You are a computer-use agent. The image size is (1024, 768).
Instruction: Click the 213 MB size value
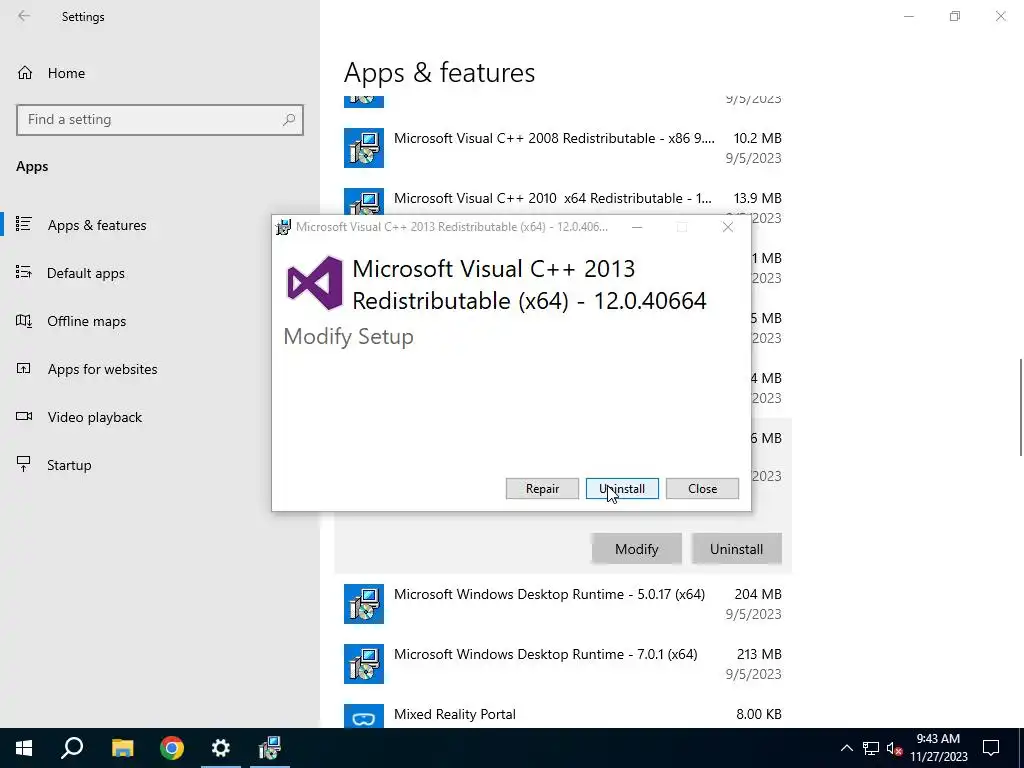click(758, 654)
